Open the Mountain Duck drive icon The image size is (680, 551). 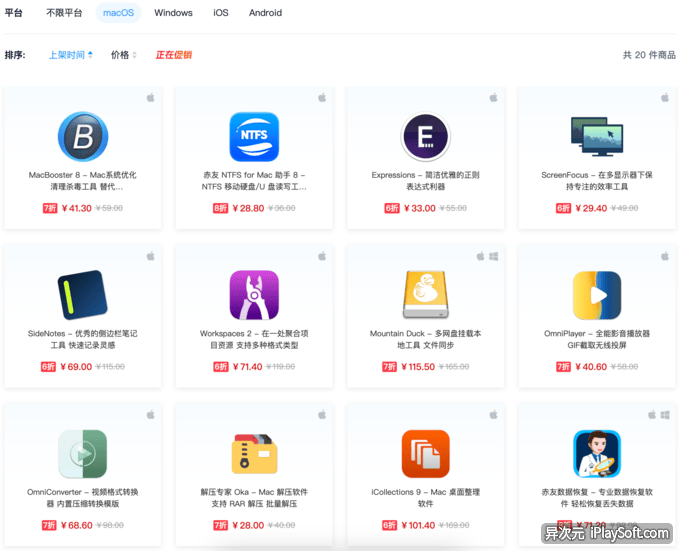425,295
